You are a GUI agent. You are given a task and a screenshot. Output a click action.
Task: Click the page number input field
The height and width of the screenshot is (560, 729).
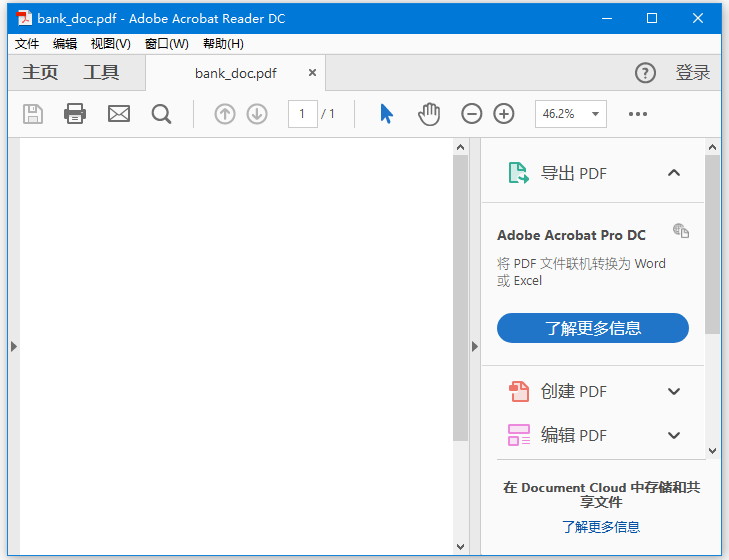pos(303,114)
